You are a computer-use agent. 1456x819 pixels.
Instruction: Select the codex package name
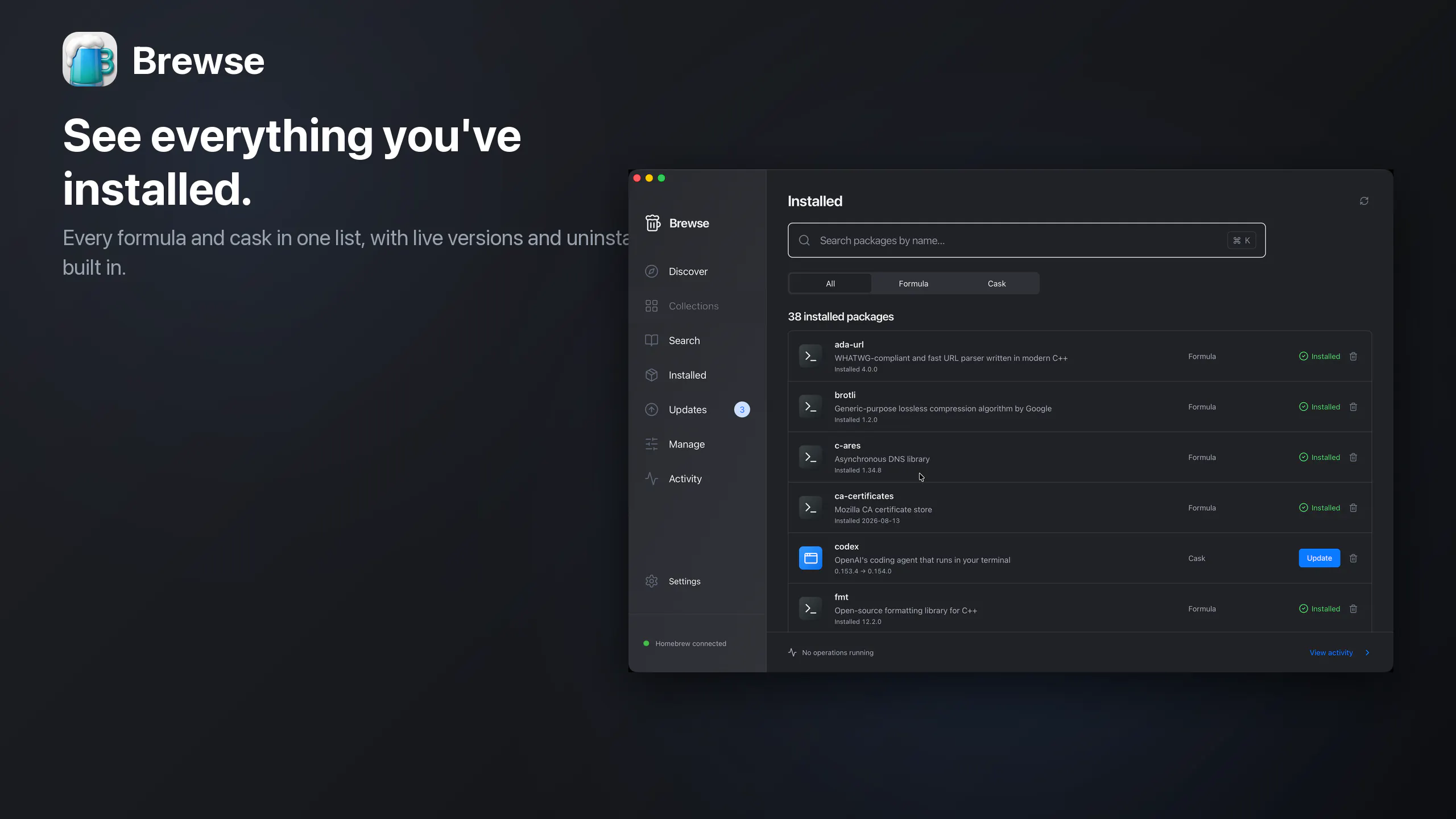846,547
